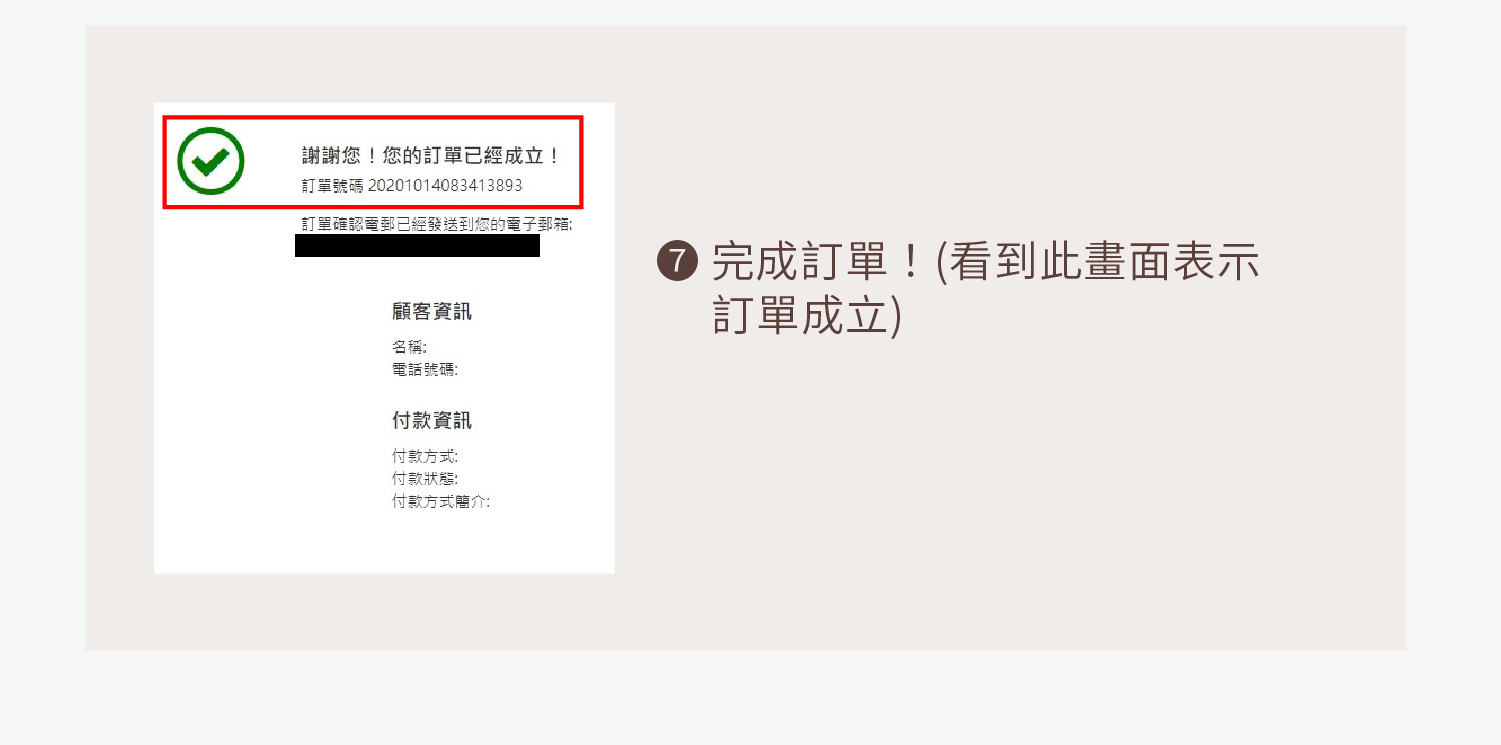Click order number 20201014083413893

pos(445,185)
